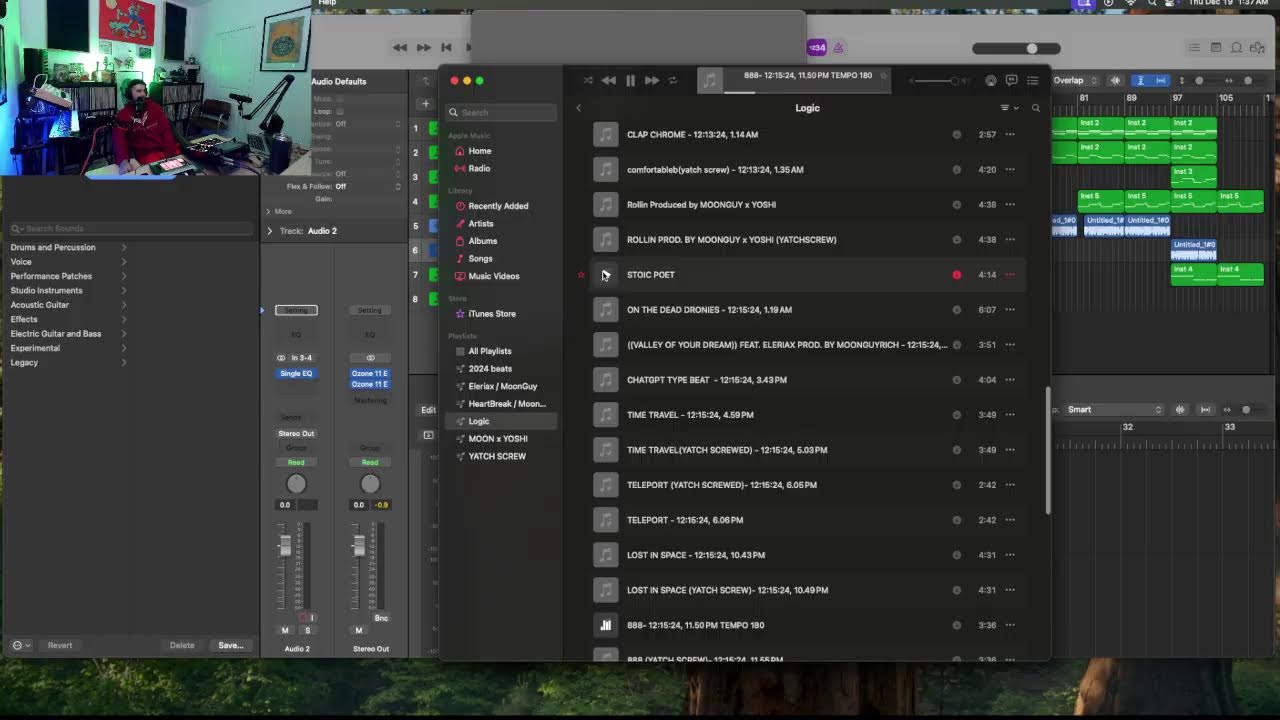Open library action menu gear
1280x720 pixels.
tap(21, 646)
